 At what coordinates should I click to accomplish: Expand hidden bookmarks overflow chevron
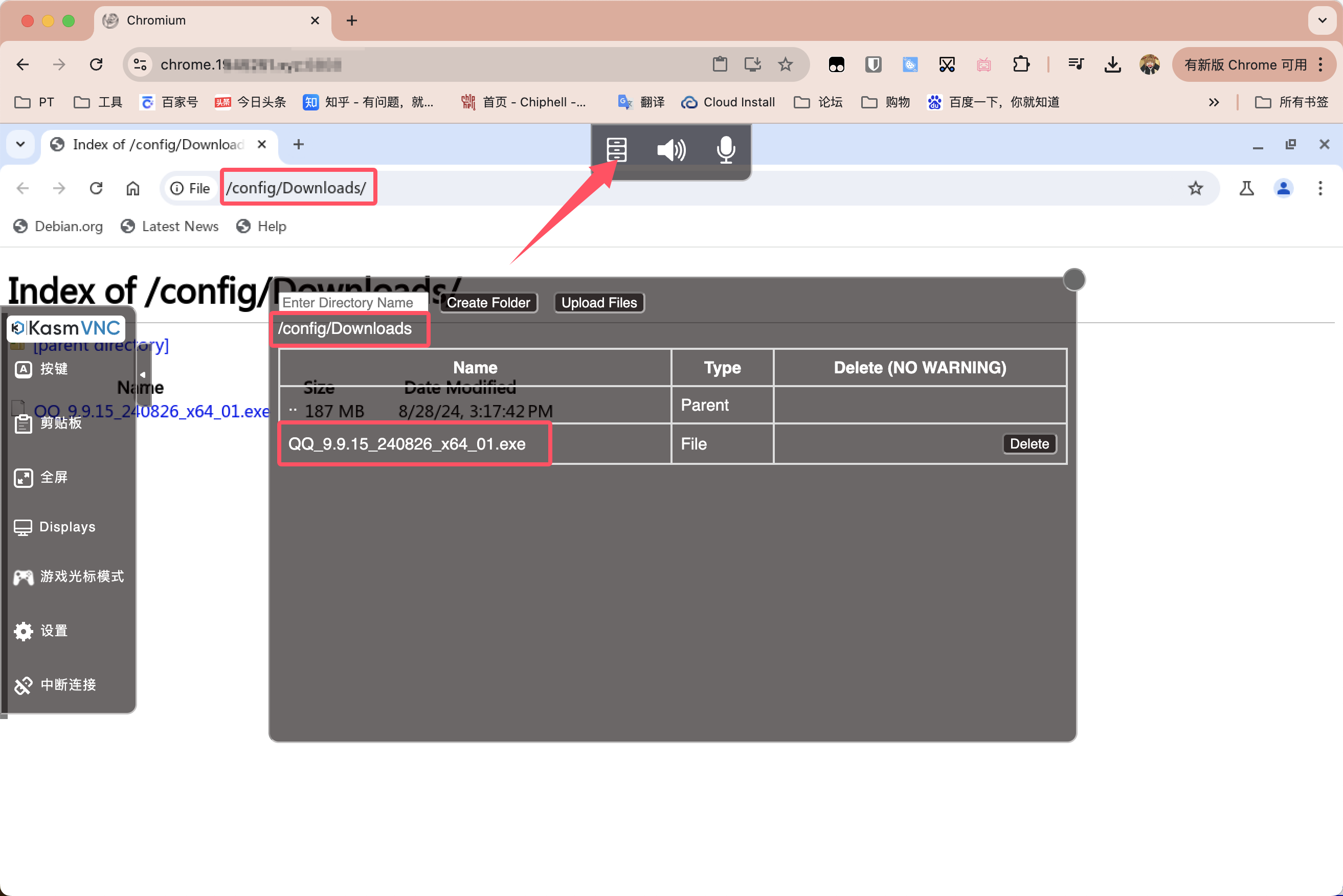(x=1213, y=102)
